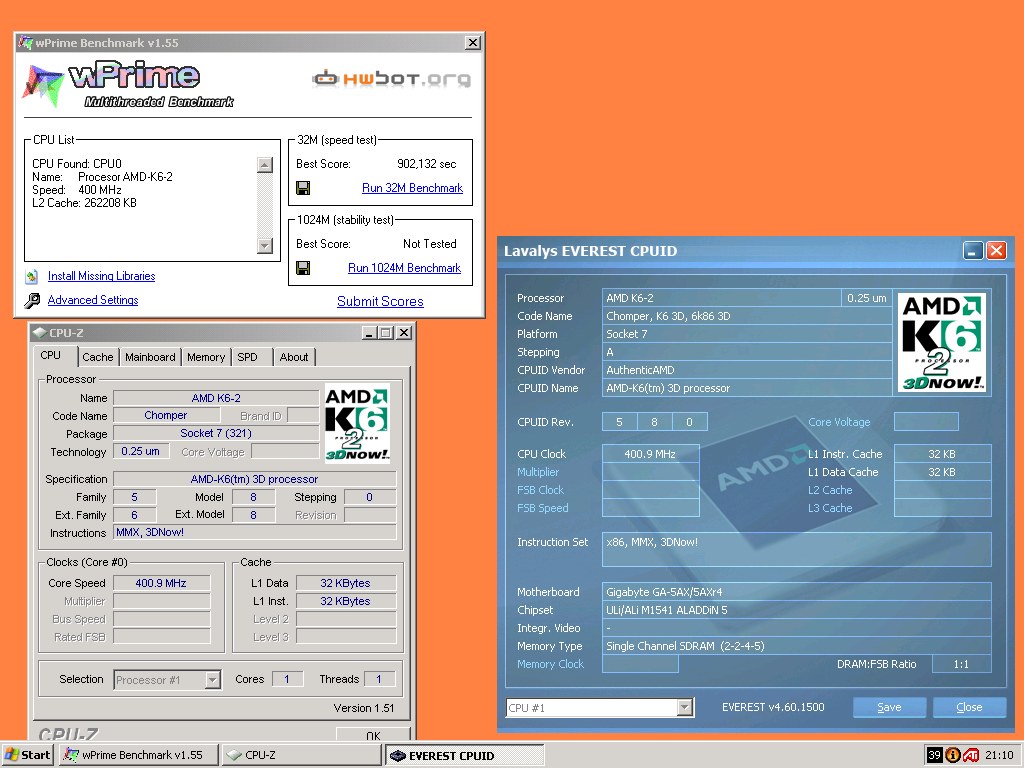Click the orange info tray icon

click(x=953, y=755)
